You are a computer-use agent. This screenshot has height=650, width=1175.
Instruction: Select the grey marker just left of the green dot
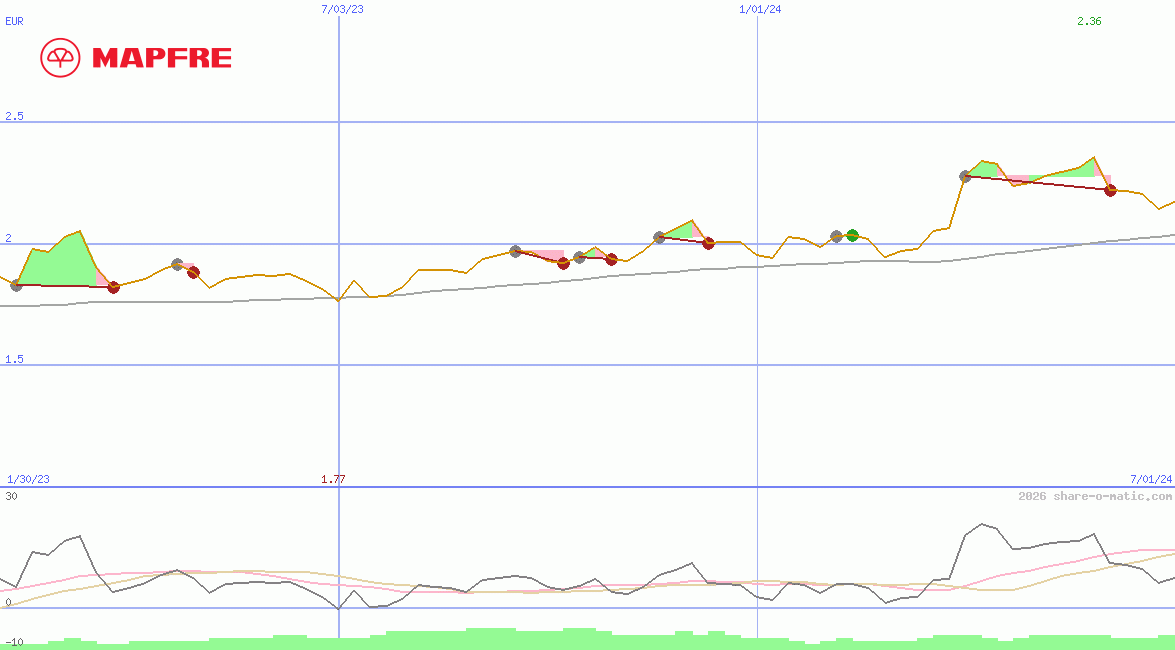pyautogui.click(x=837, y=237)
